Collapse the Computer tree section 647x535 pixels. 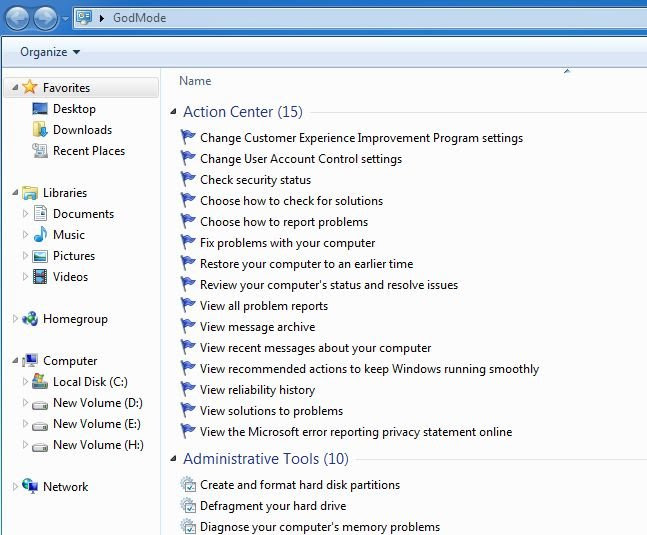point(15,361)
